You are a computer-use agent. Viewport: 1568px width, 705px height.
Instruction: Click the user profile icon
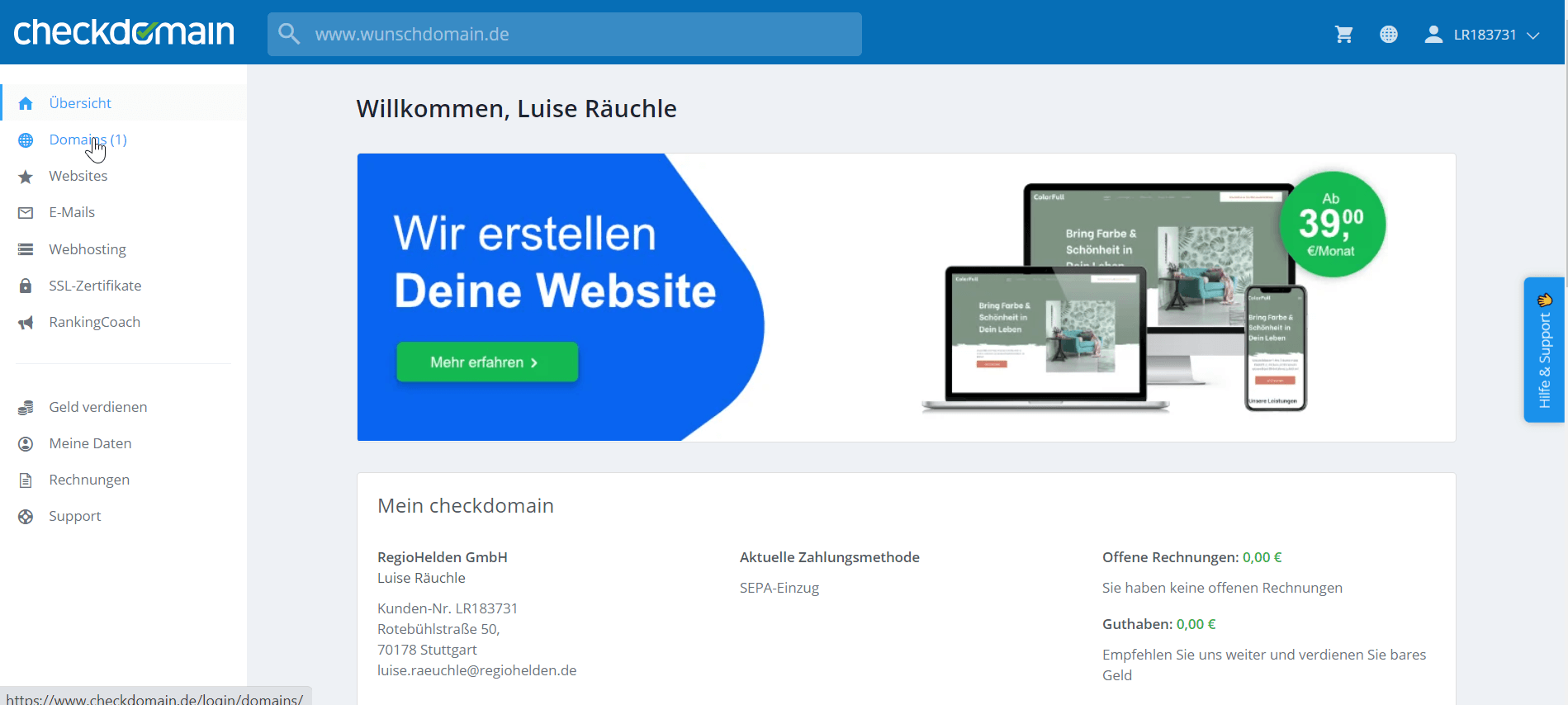click(1433, 35)
